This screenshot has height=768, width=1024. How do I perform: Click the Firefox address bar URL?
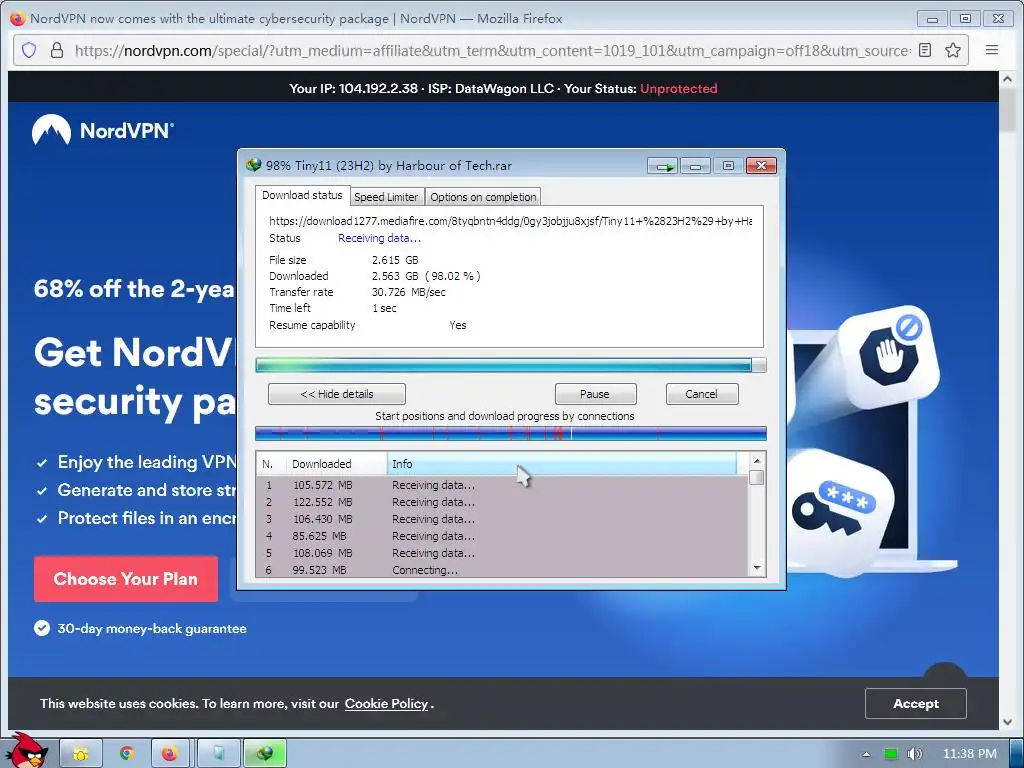tap(492, 50)
